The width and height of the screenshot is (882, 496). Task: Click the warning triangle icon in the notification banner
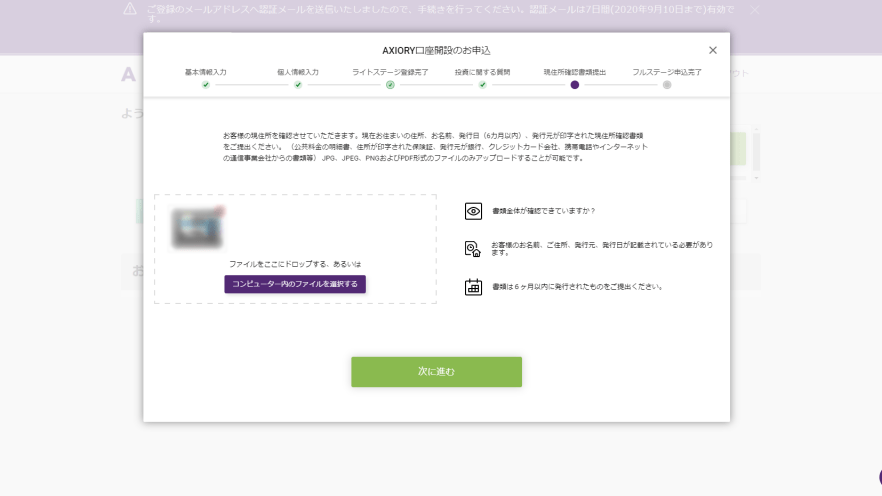click(129, 9)
